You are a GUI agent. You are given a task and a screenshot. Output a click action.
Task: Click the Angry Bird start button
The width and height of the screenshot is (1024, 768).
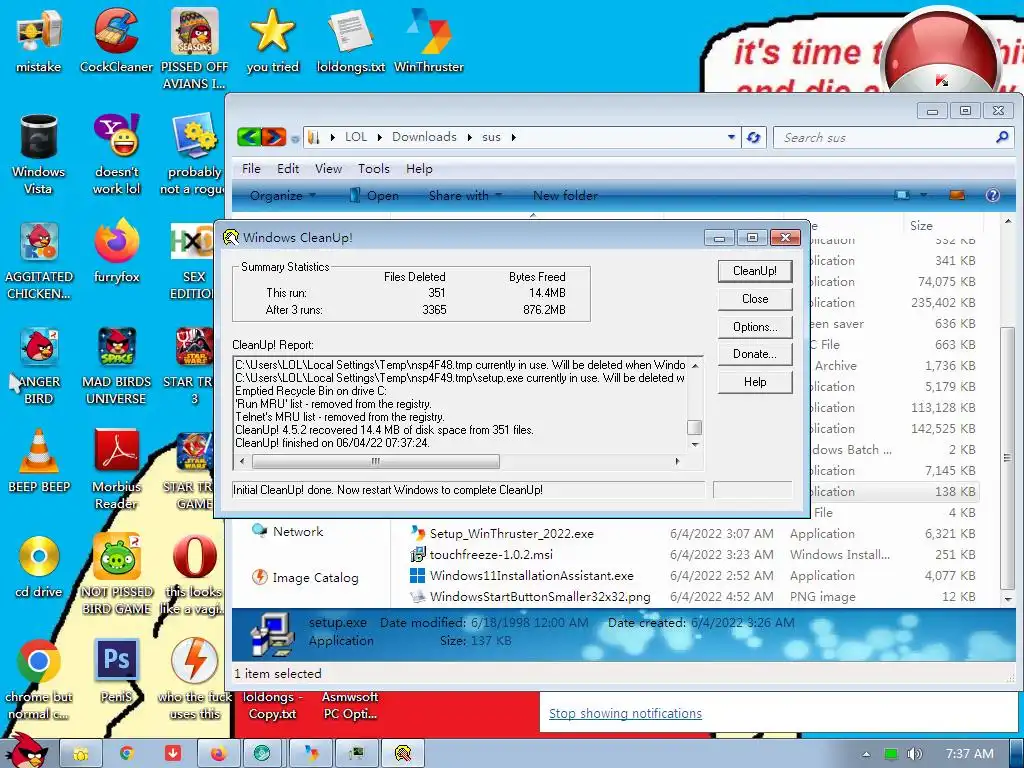[26, 751]
